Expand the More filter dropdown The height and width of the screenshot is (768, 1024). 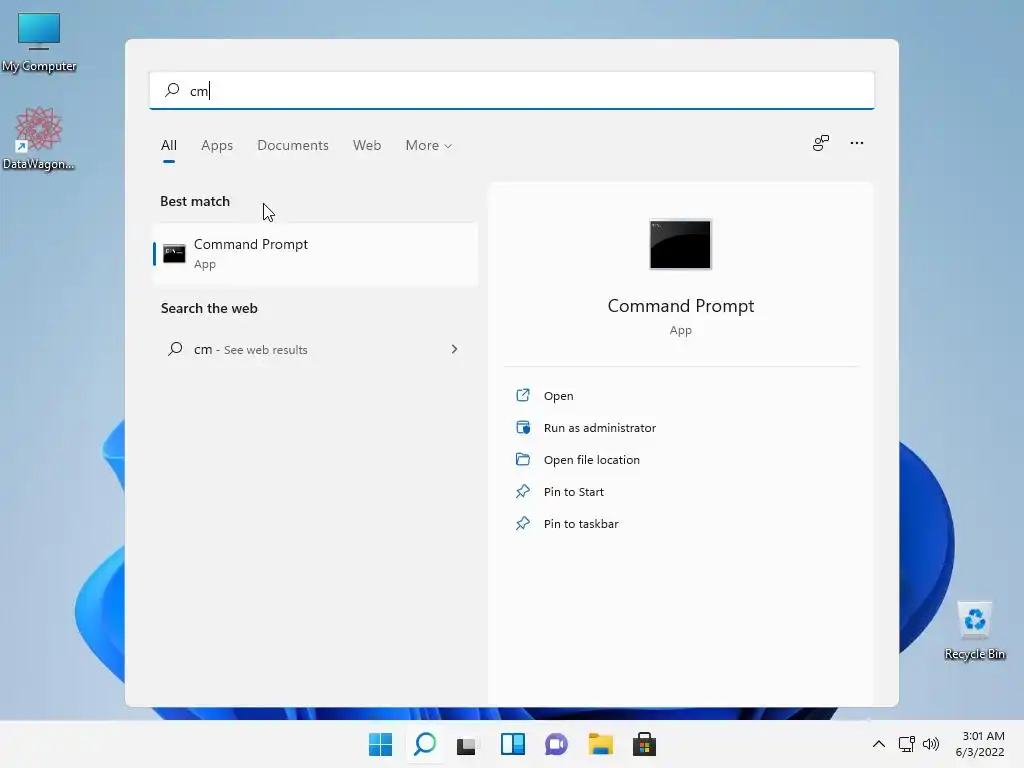428,146
